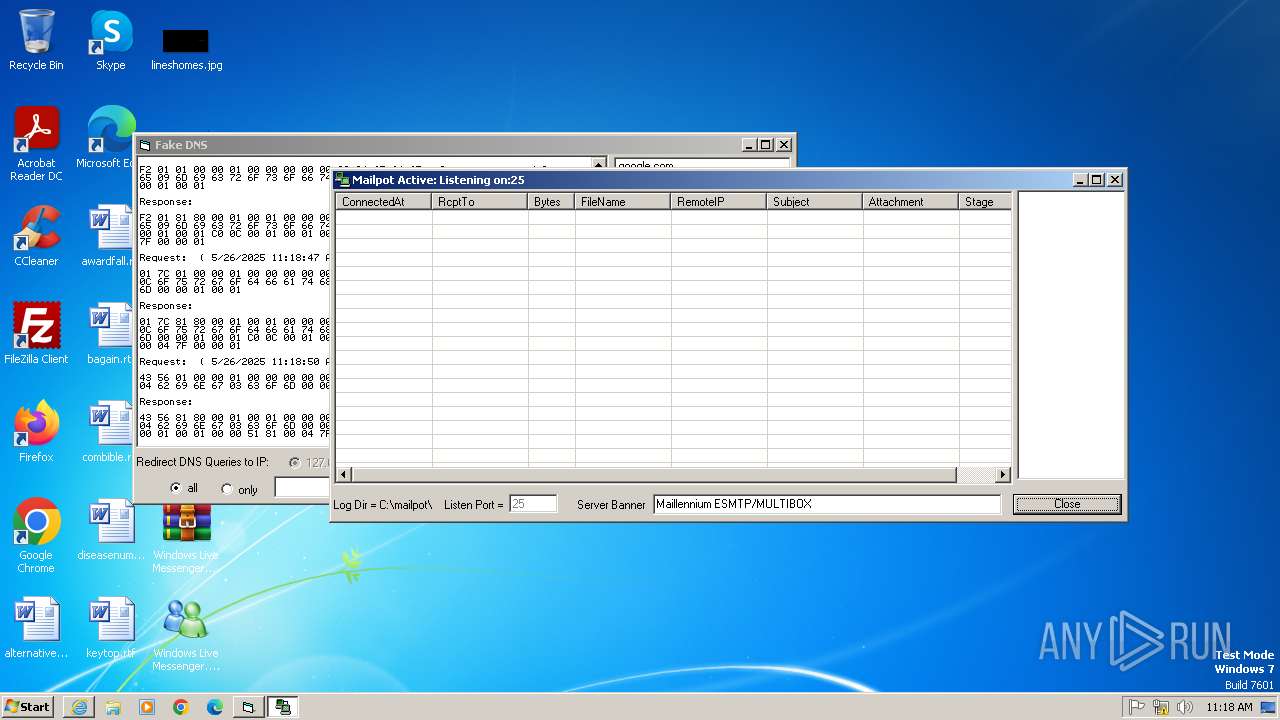This screenshot has height=720, width=1280.
Task: Open File Explorer from the taskbar
Action: click(113, 707)
